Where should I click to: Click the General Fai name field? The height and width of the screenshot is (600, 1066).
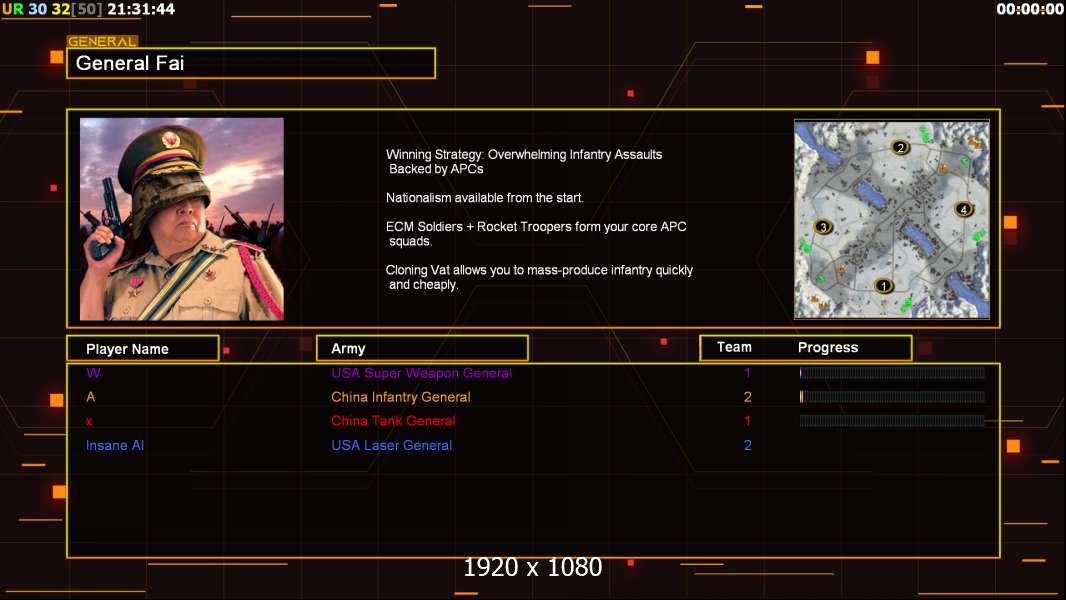click(x=251, y=63)
